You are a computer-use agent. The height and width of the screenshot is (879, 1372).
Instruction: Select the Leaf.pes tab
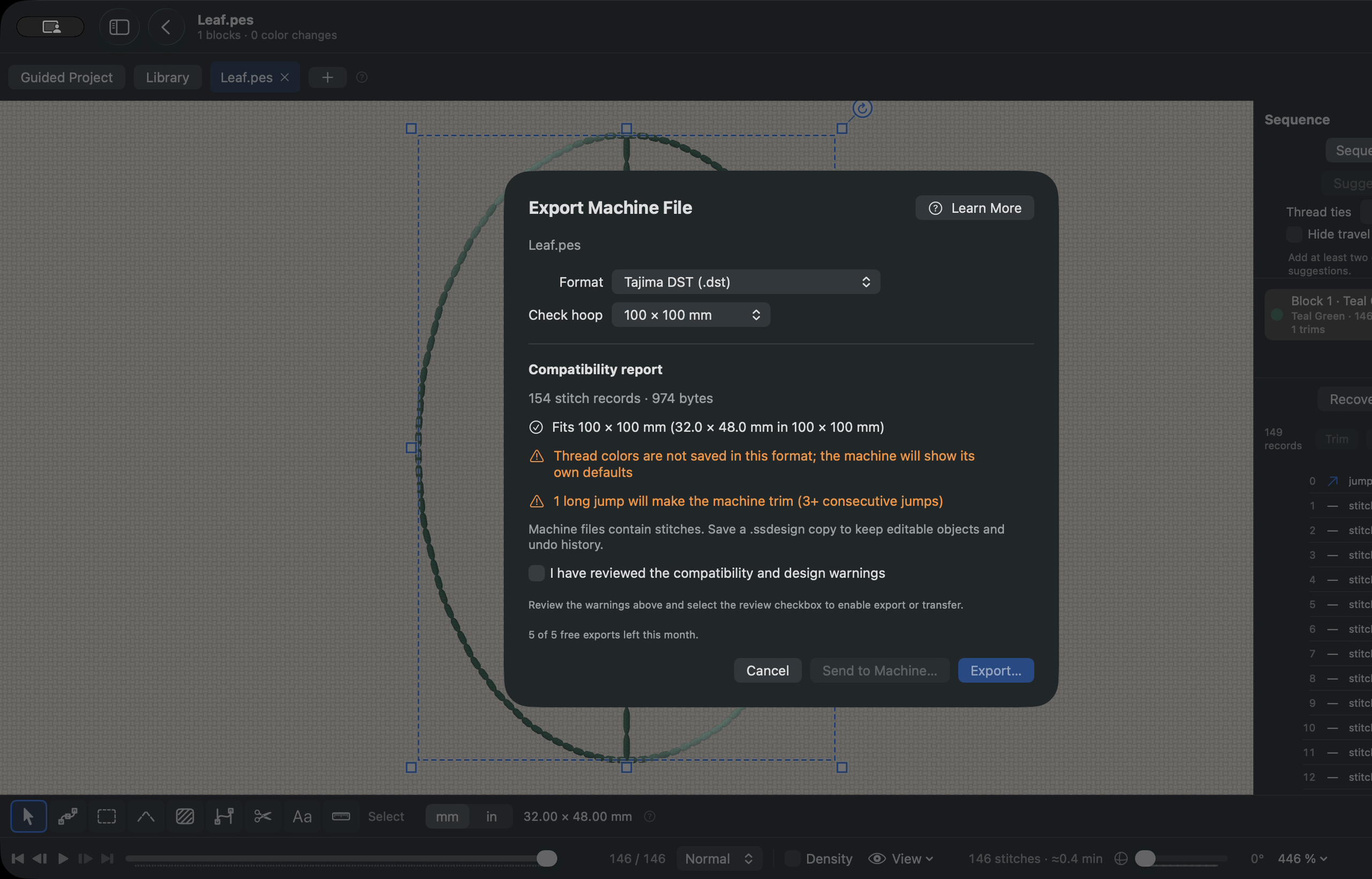pos(247,77)
